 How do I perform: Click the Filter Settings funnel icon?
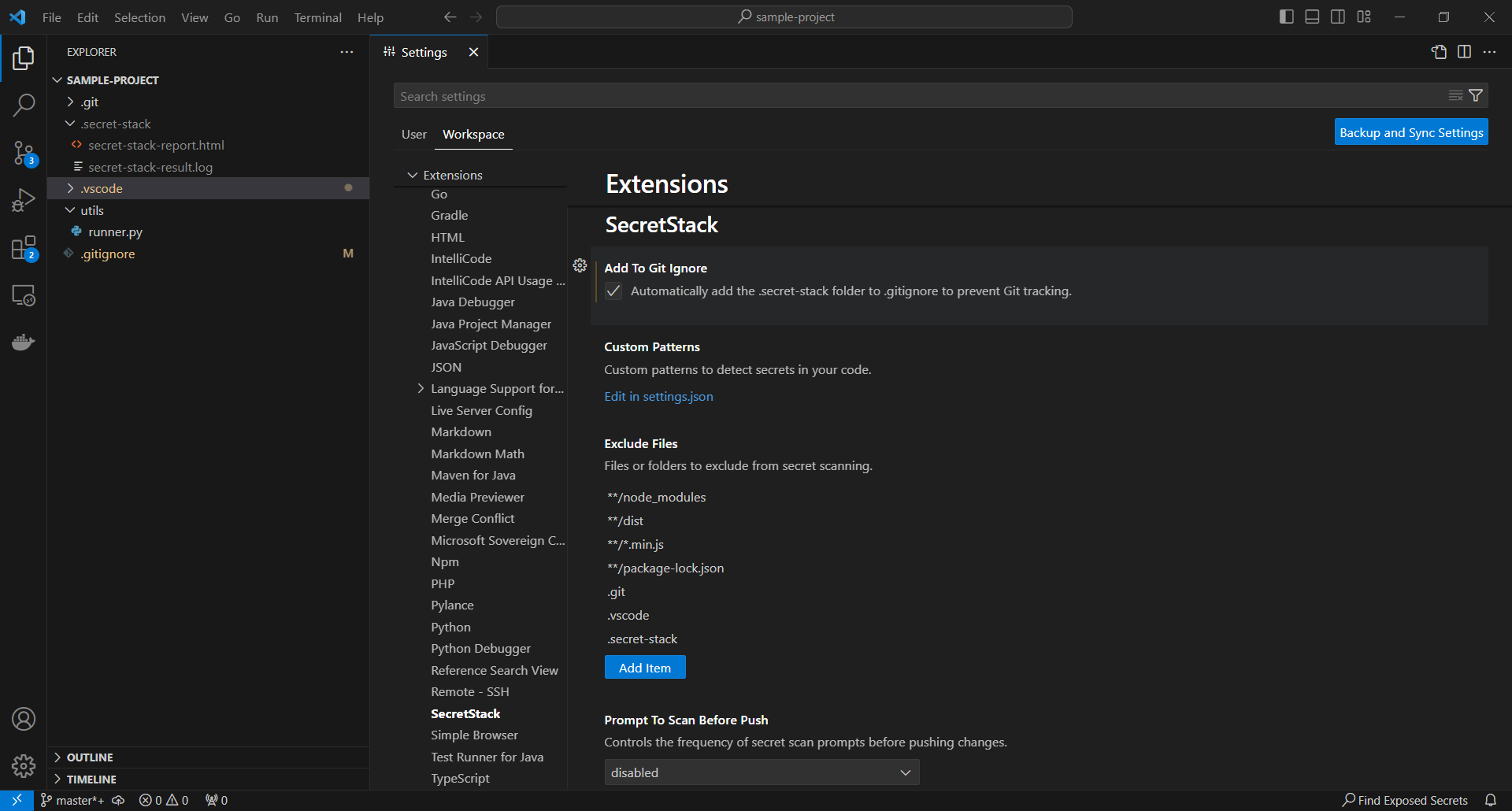coord(1476,95)
